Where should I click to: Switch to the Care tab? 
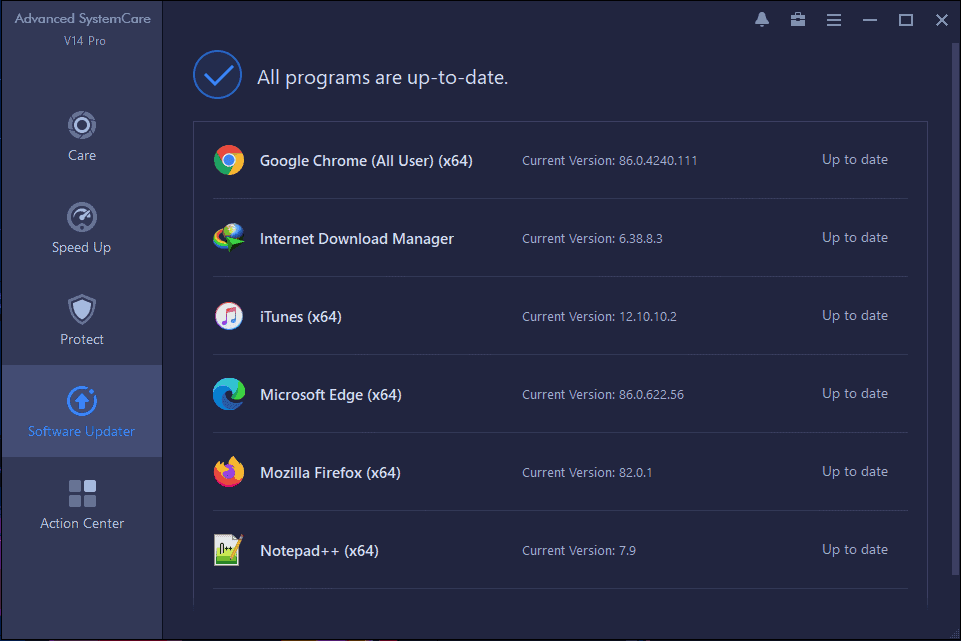pyautogui.click(x=82, y=136)
